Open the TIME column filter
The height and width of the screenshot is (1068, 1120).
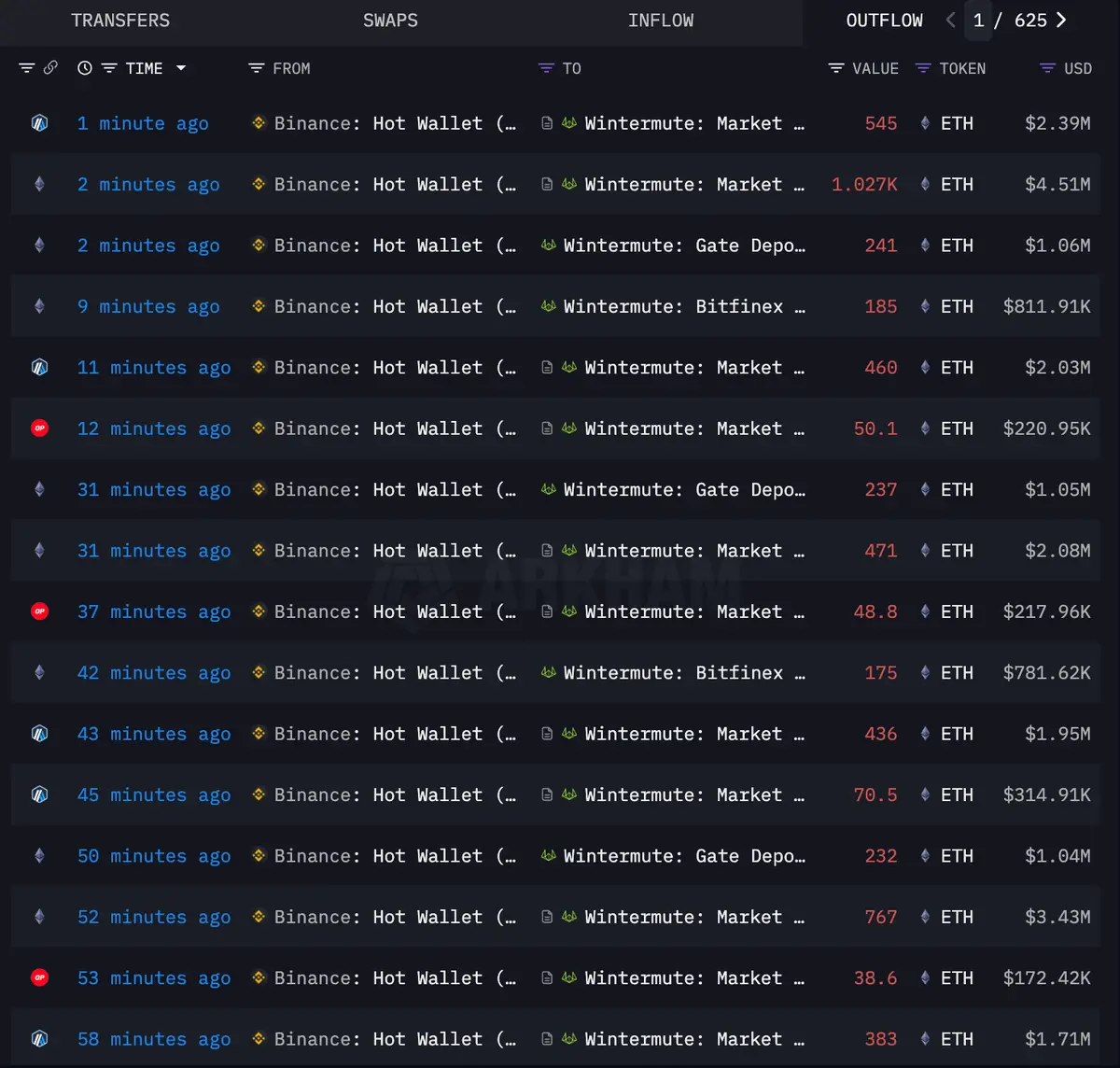109,68
